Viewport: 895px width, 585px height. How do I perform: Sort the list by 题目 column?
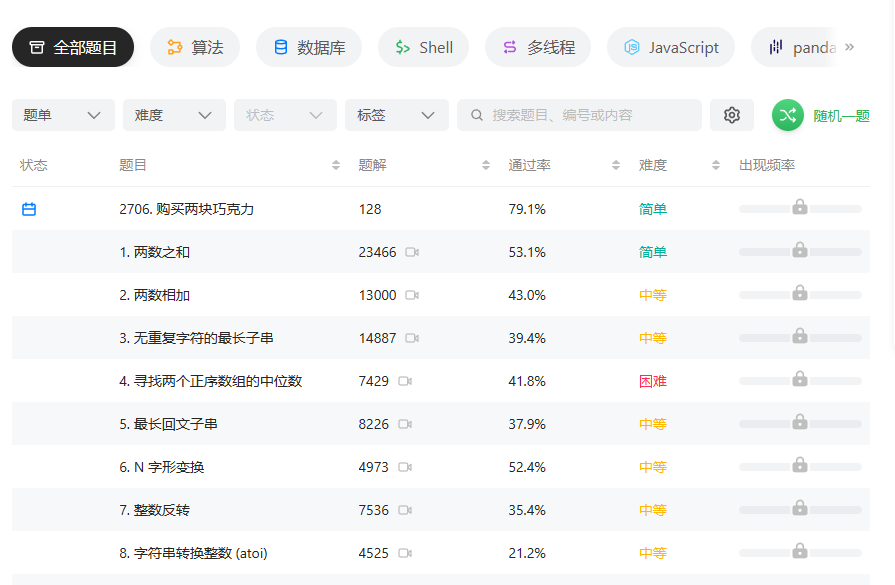pyautogui.click(x=336, y=165)
